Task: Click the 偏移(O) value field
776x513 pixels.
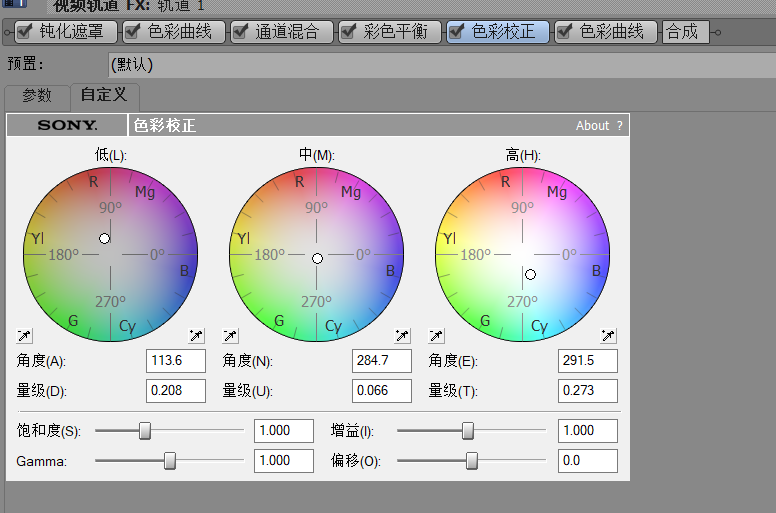Action: click(x=587, y=461)
